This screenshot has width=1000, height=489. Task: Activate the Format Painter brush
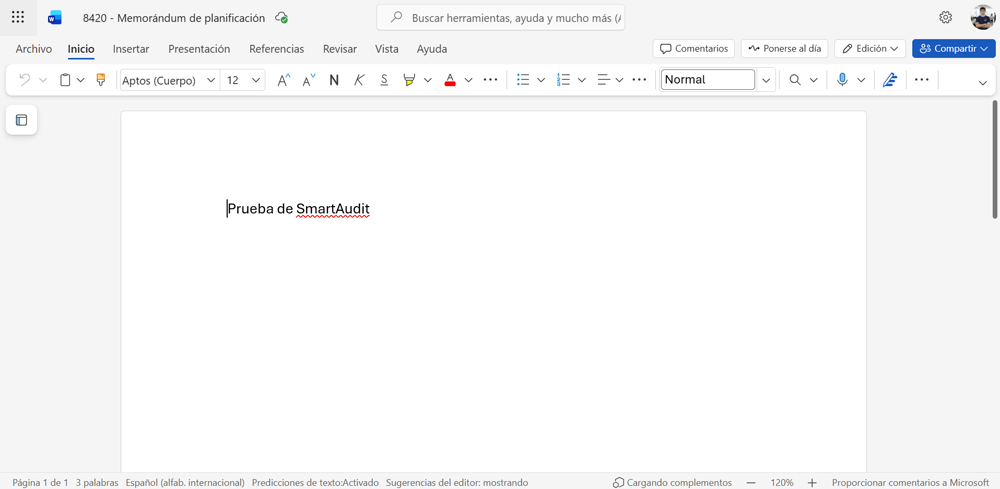100,80
